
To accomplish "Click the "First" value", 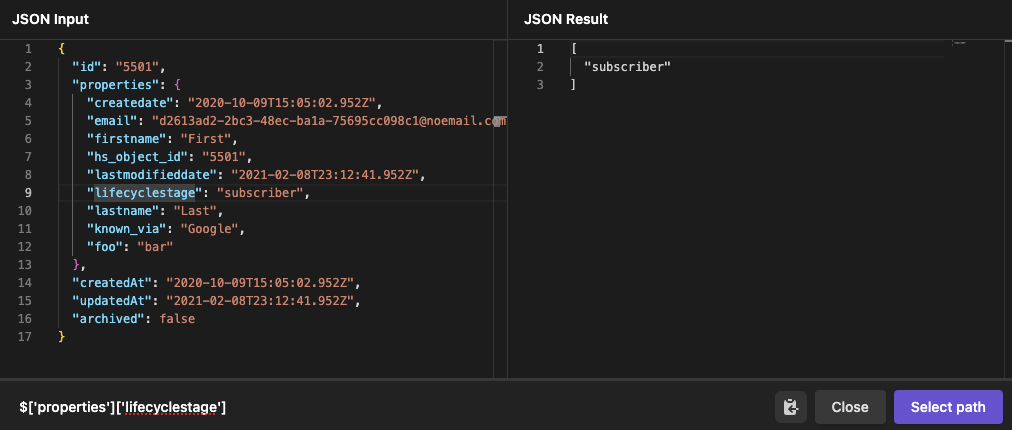I will [x=206, y=139].
